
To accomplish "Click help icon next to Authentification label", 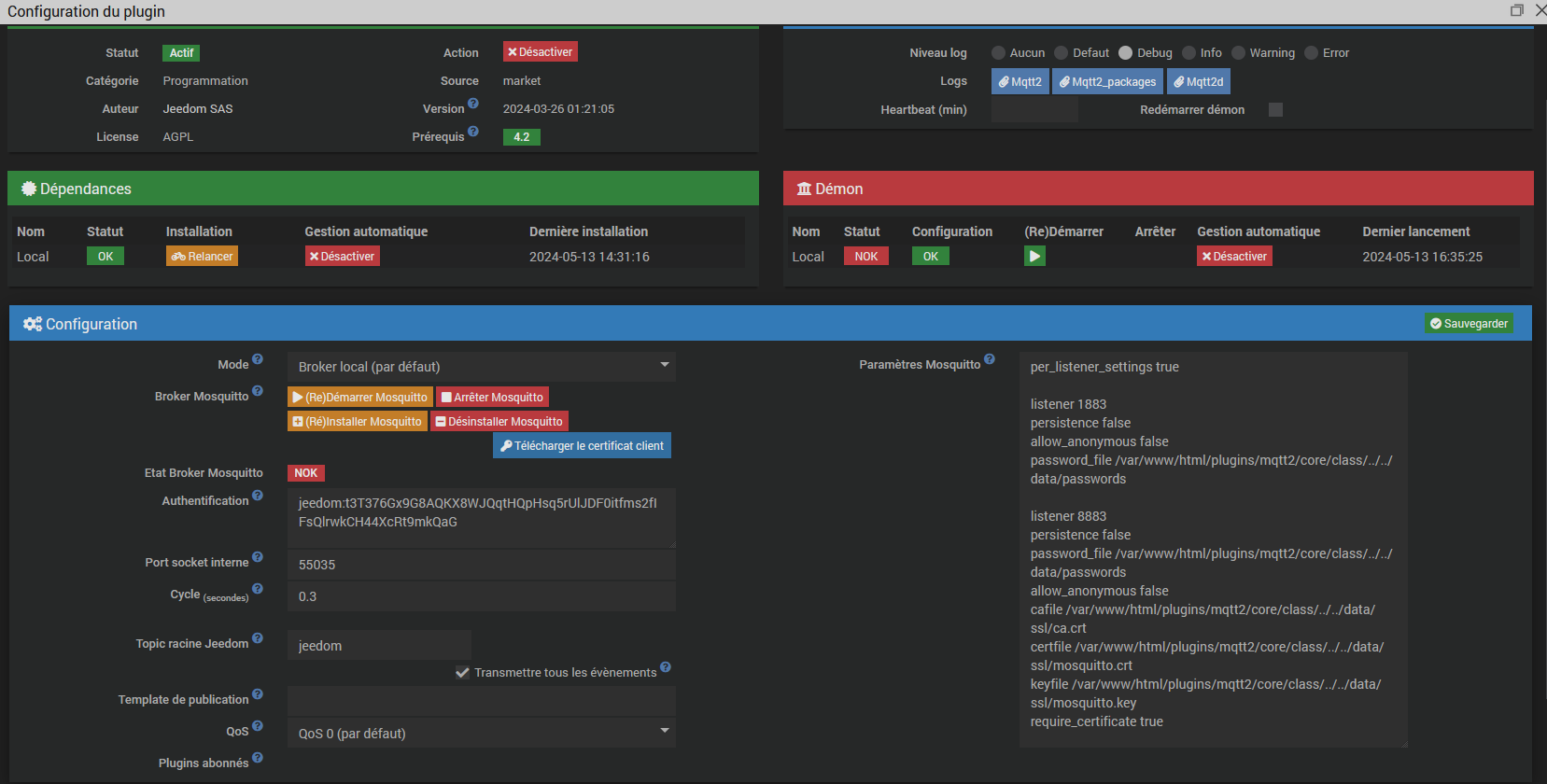I will tap(258, 496).
